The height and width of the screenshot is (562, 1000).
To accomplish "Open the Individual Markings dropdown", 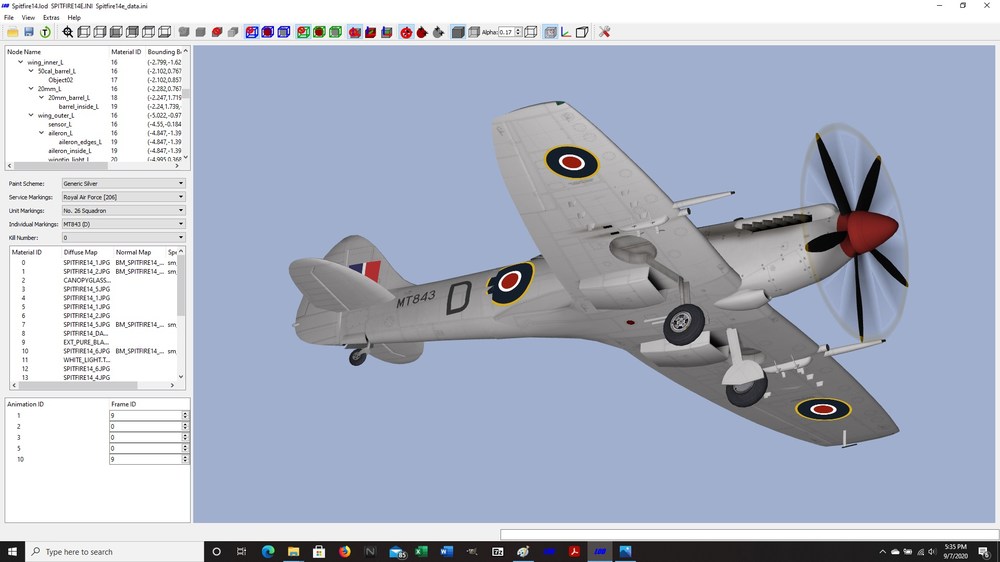I will coord(123,224).
